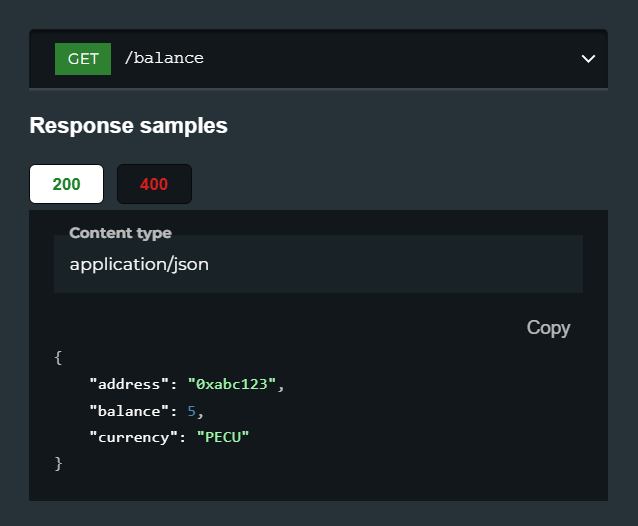Open the application/json content type selector
The height and width of the screenshot is (526, 638).
click(x=318, y=264)
